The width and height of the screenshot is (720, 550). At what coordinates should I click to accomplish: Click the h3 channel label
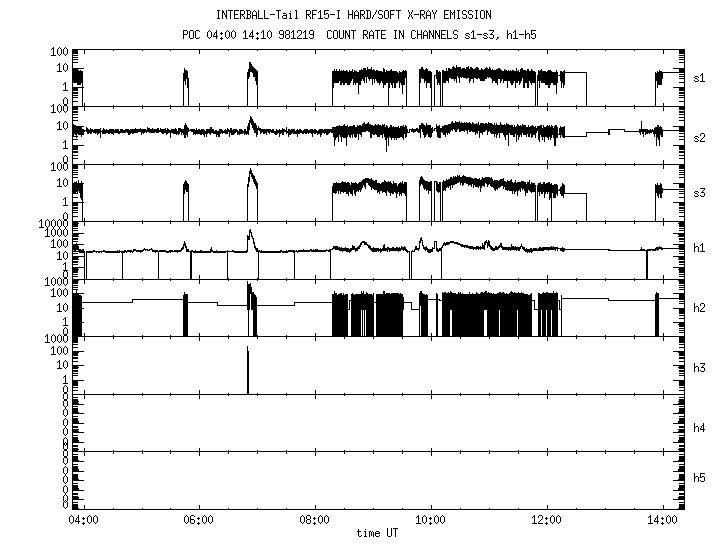point(700,367)
